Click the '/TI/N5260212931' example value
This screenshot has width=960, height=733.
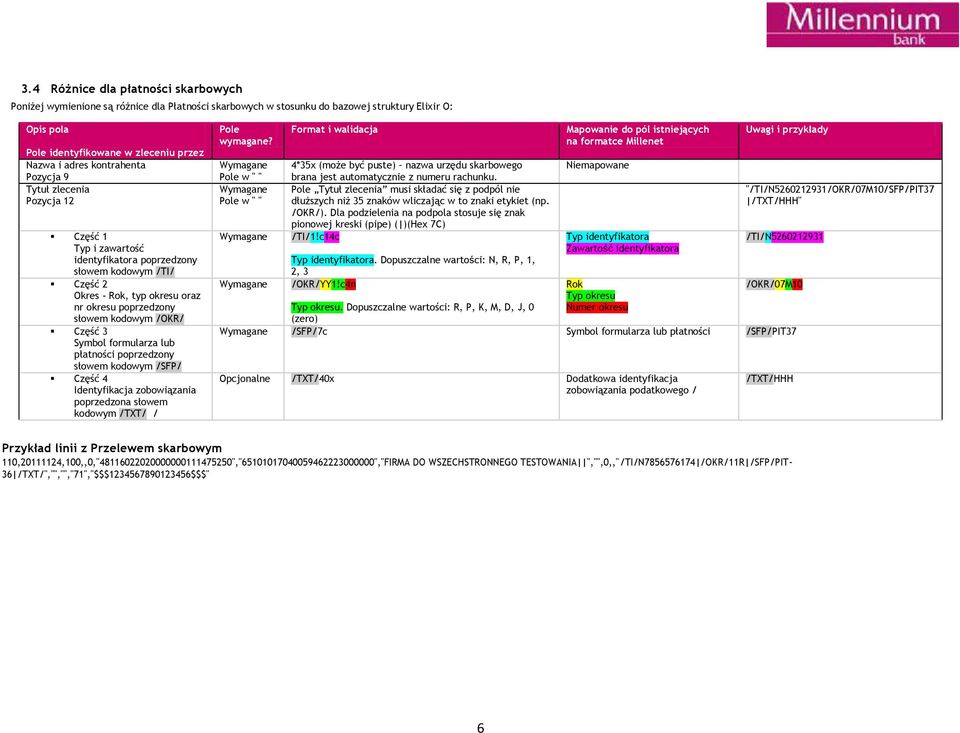[785, 236]
